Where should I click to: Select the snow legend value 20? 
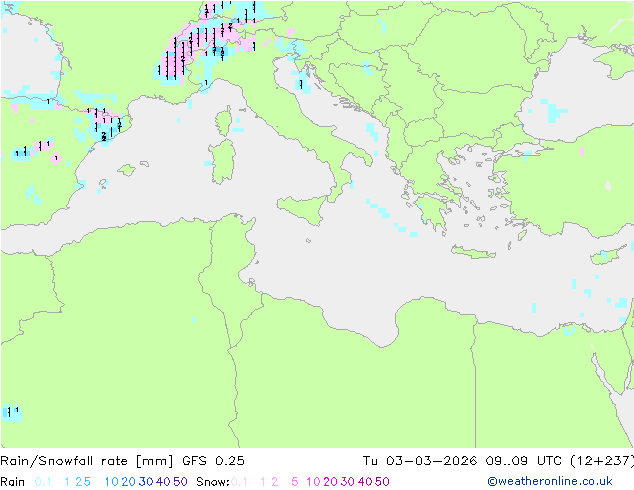[330, 482]
